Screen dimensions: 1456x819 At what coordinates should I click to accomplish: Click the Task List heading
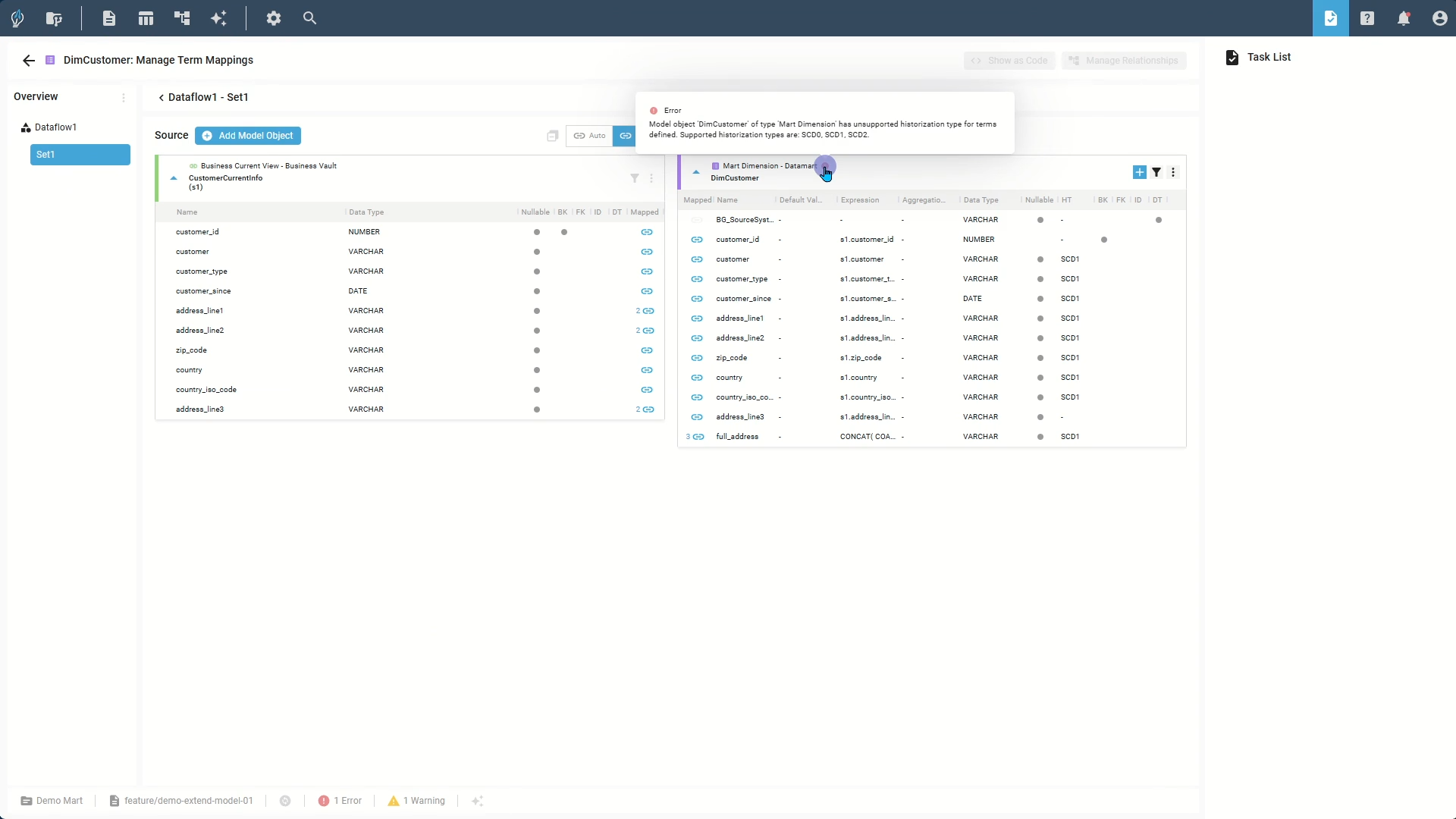(x=1269, y=58)
